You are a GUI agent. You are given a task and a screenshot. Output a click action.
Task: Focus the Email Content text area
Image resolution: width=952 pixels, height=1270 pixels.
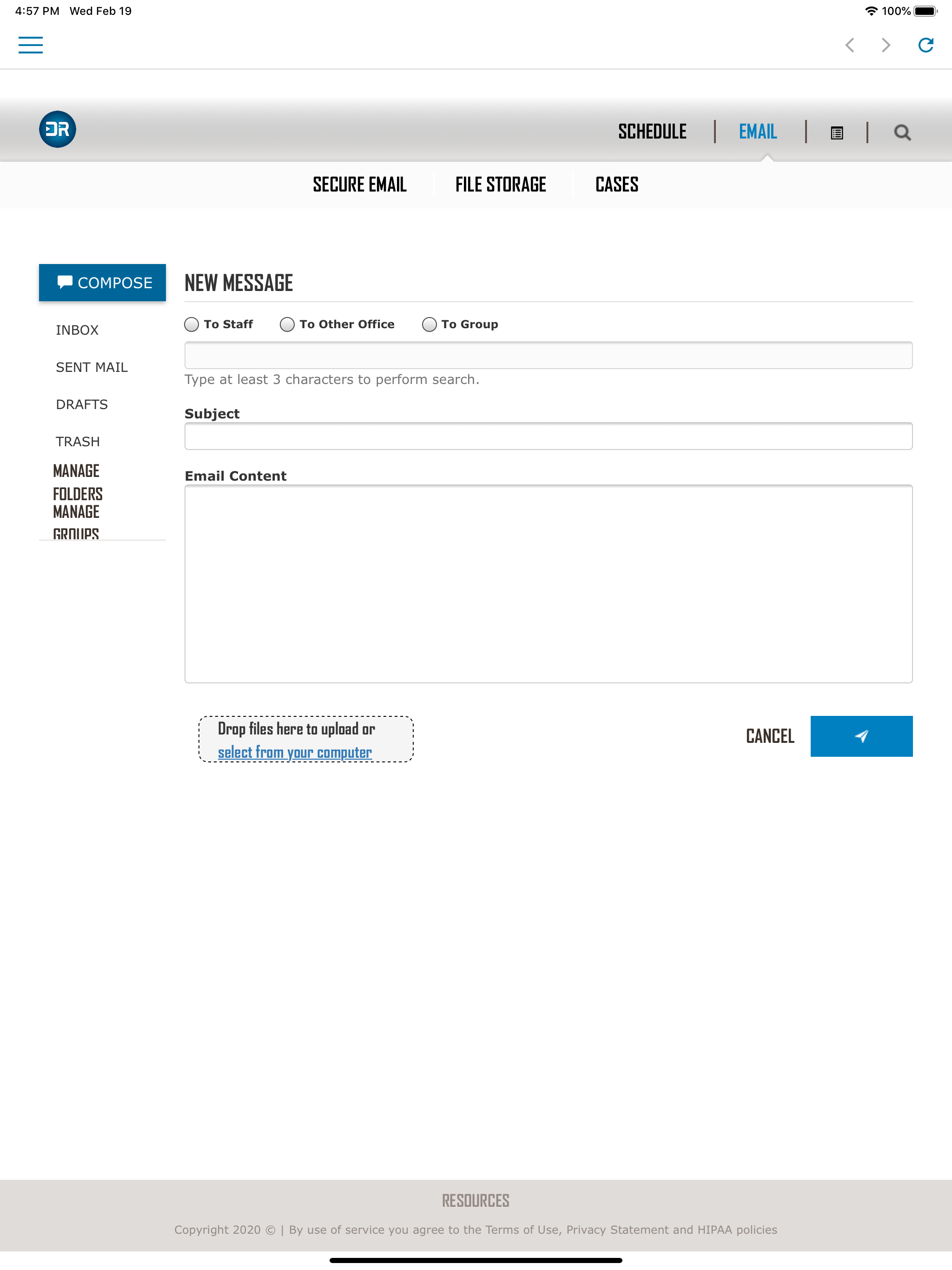tap(549, 584)
